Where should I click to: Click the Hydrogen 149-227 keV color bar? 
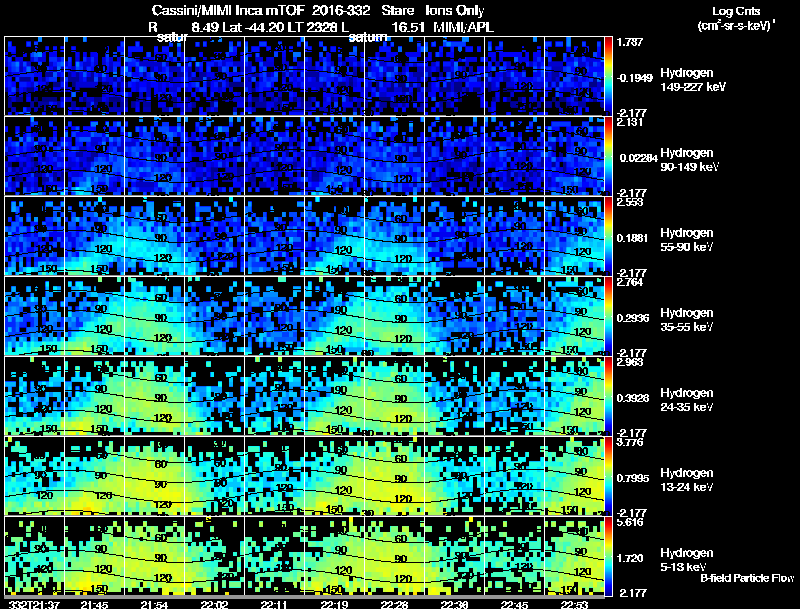coord(608,75)
